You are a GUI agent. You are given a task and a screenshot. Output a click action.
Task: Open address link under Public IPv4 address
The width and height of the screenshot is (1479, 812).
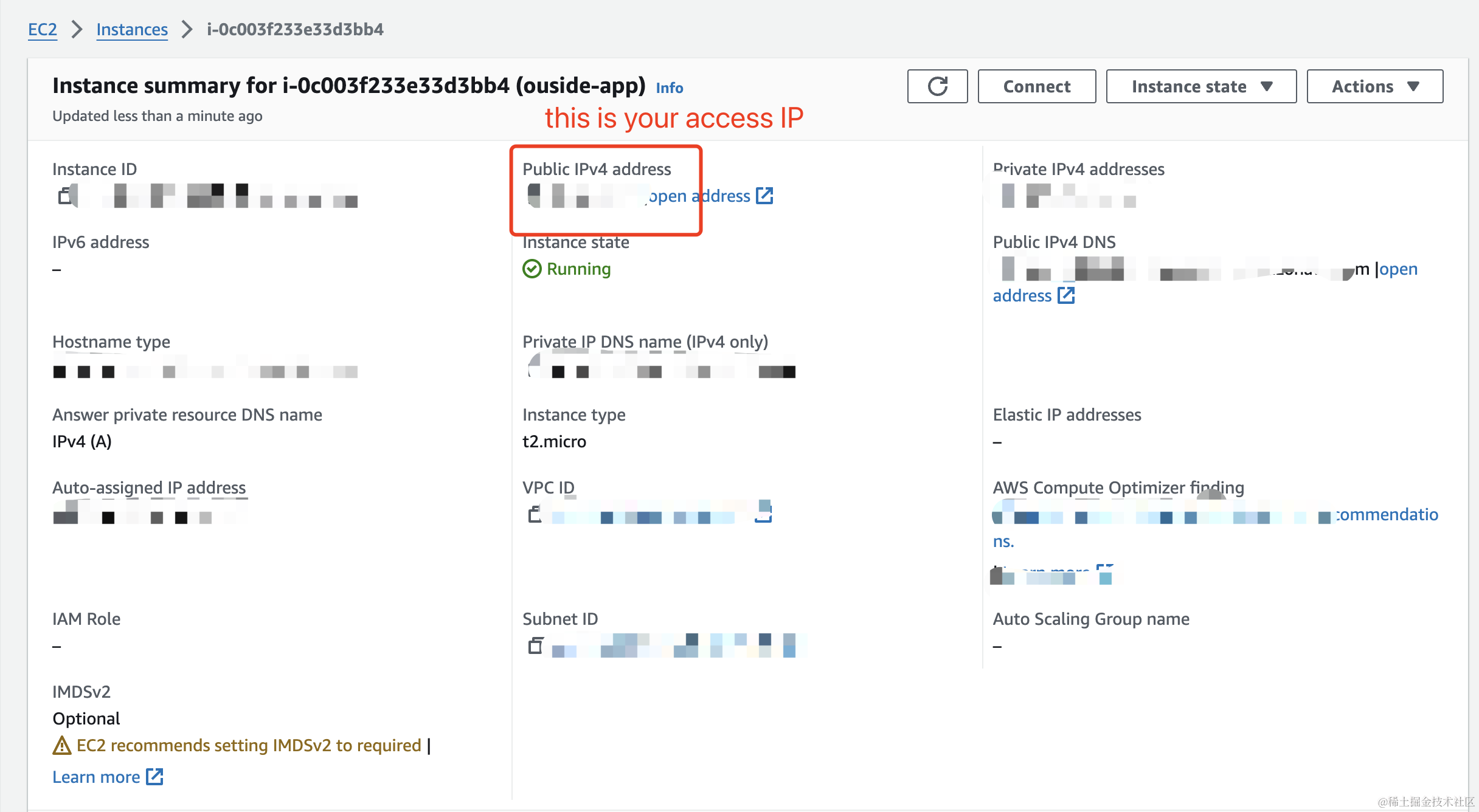pos(699,196)
